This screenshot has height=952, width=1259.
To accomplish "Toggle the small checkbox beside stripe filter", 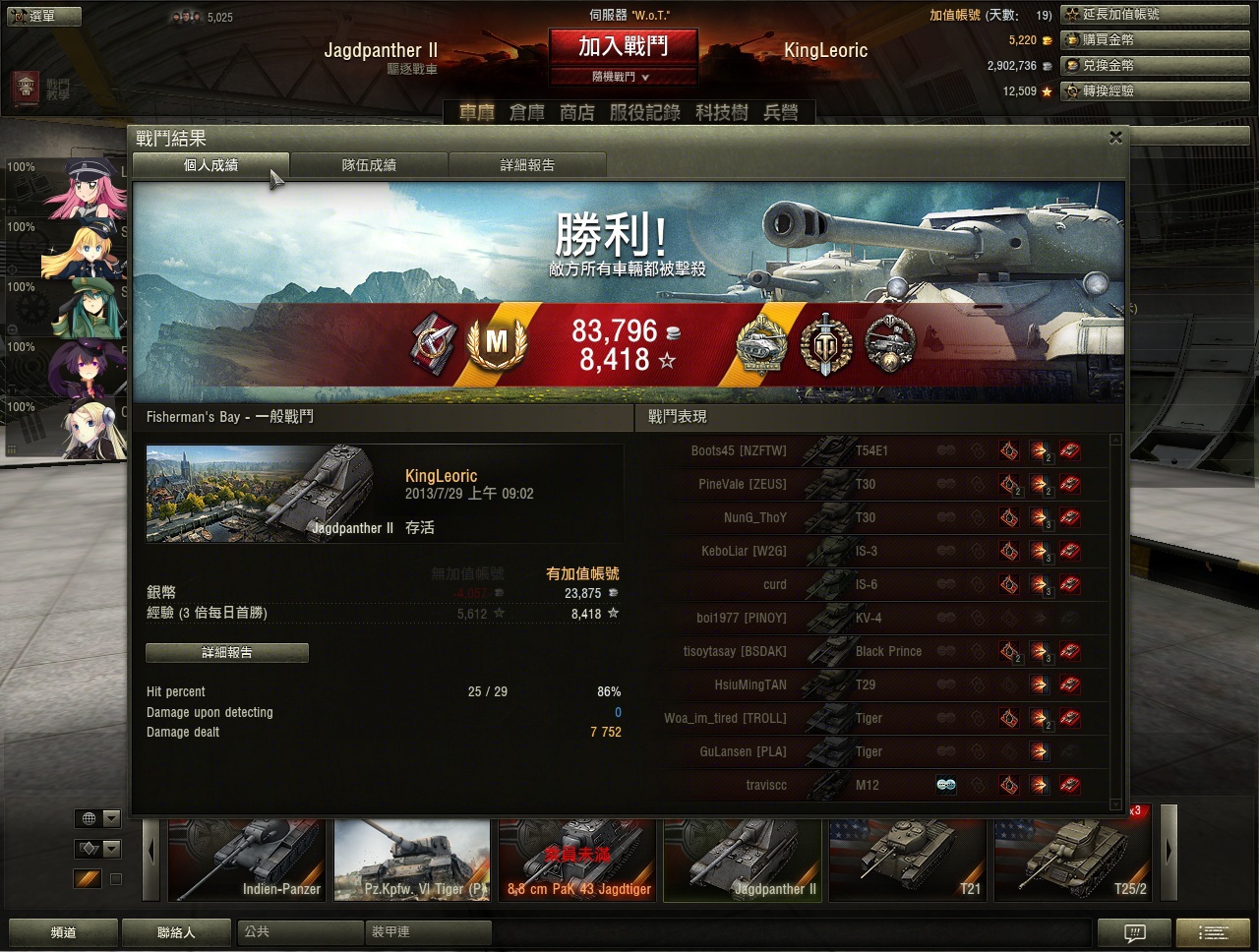I will coord(115,879).
